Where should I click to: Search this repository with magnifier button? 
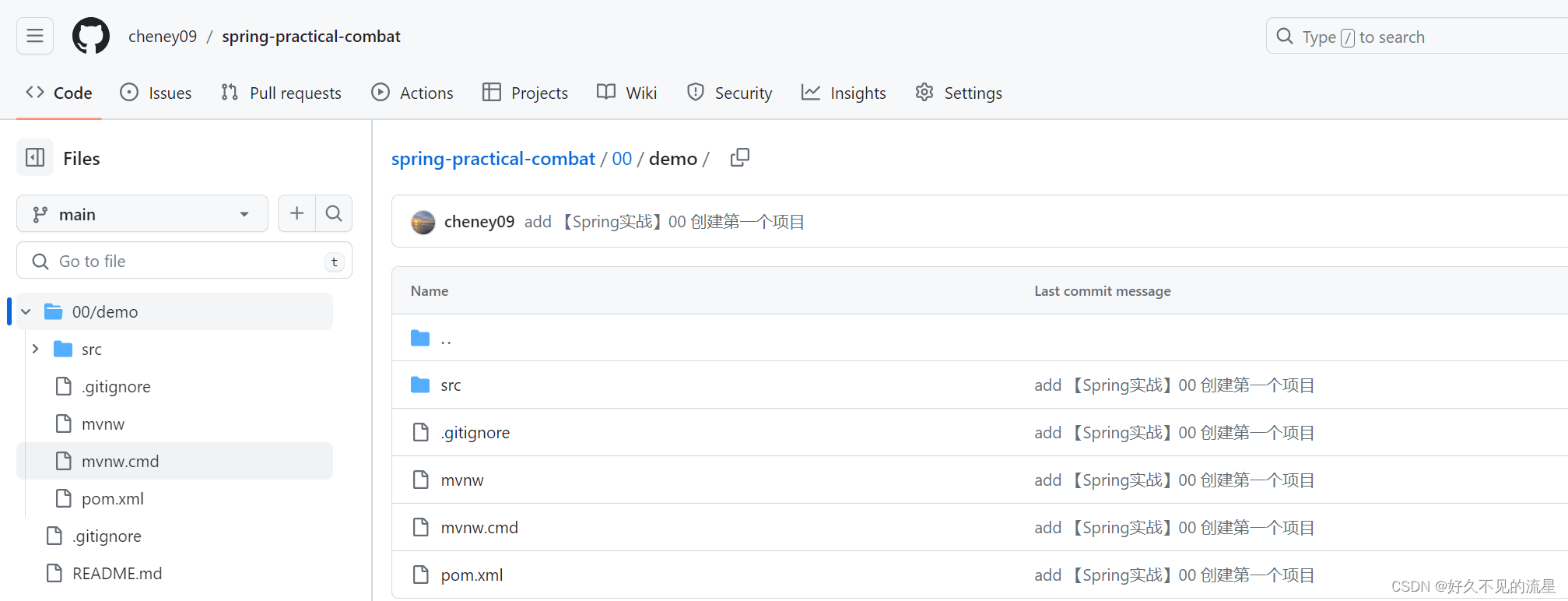coord(334,213)
